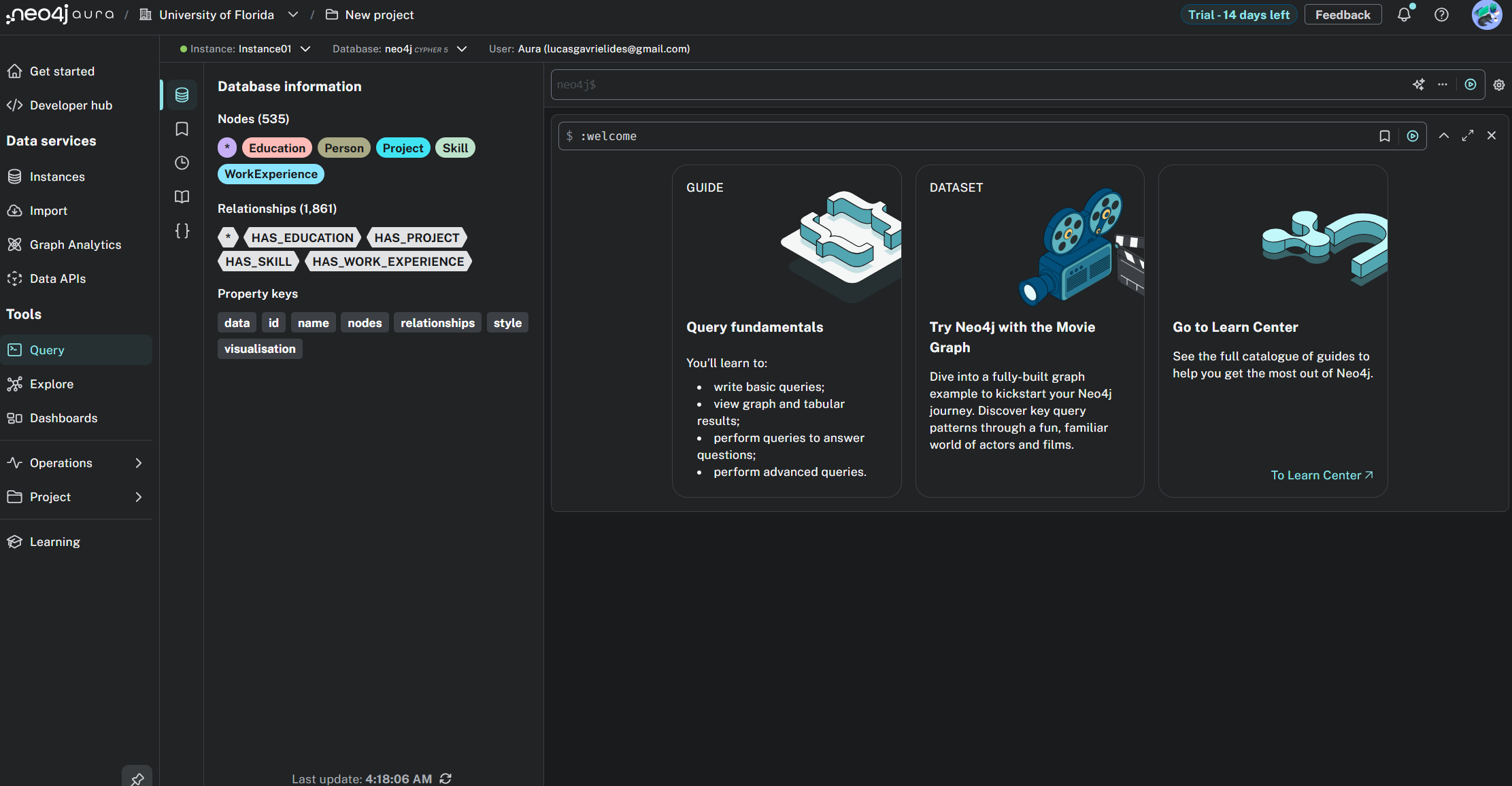1512x786 pixels.
Task: Open the Guides book icon panel
Action: tap(182, 196)
